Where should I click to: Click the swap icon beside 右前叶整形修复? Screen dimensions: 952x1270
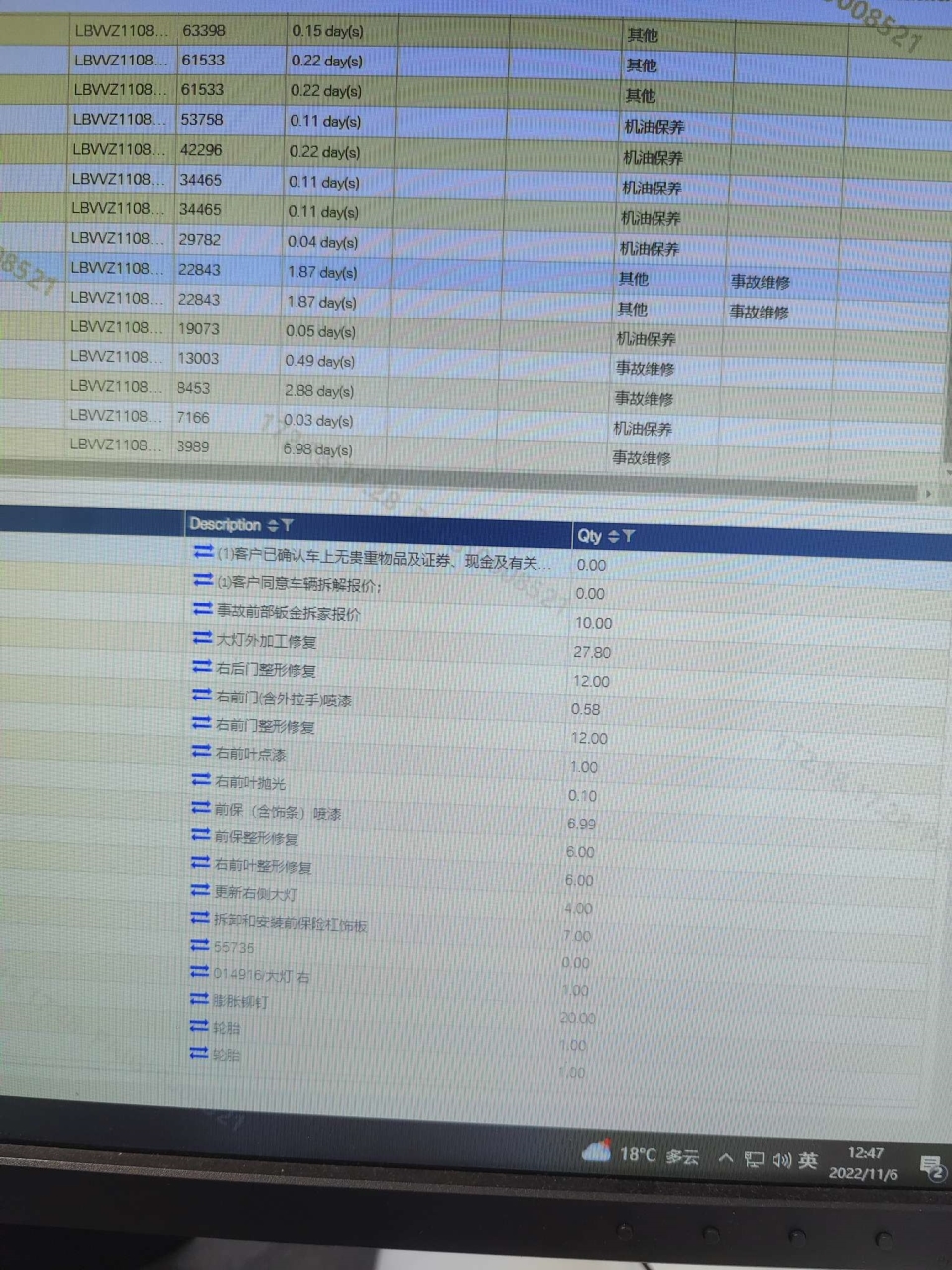coord(200,862)
